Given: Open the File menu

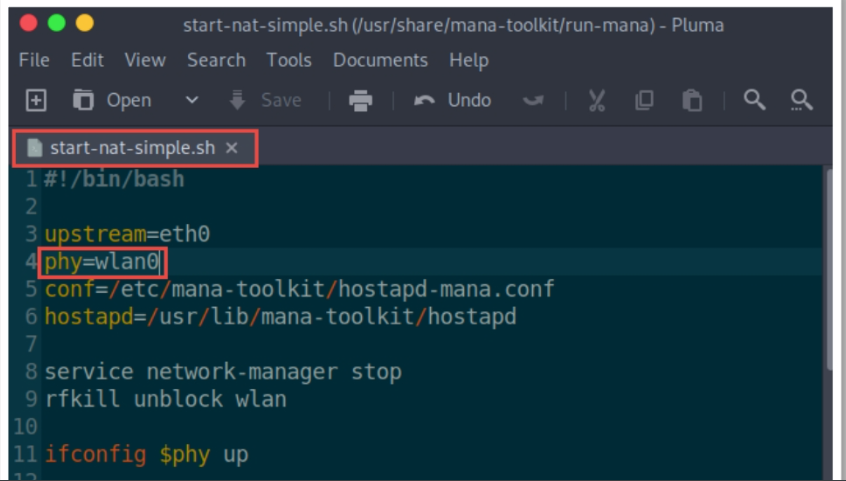Looking at the screenshot, I should [34, 60].
